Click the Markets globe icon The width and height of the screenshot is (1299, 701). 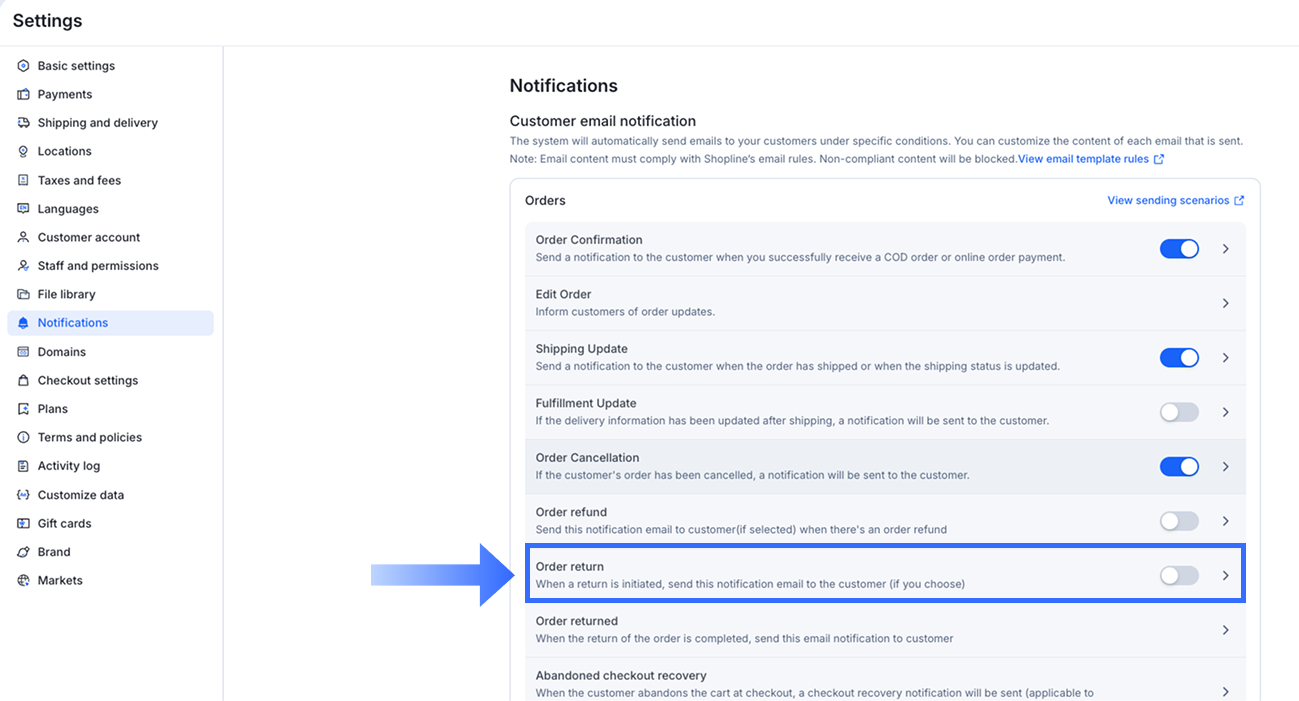click(x=24, y=580)
